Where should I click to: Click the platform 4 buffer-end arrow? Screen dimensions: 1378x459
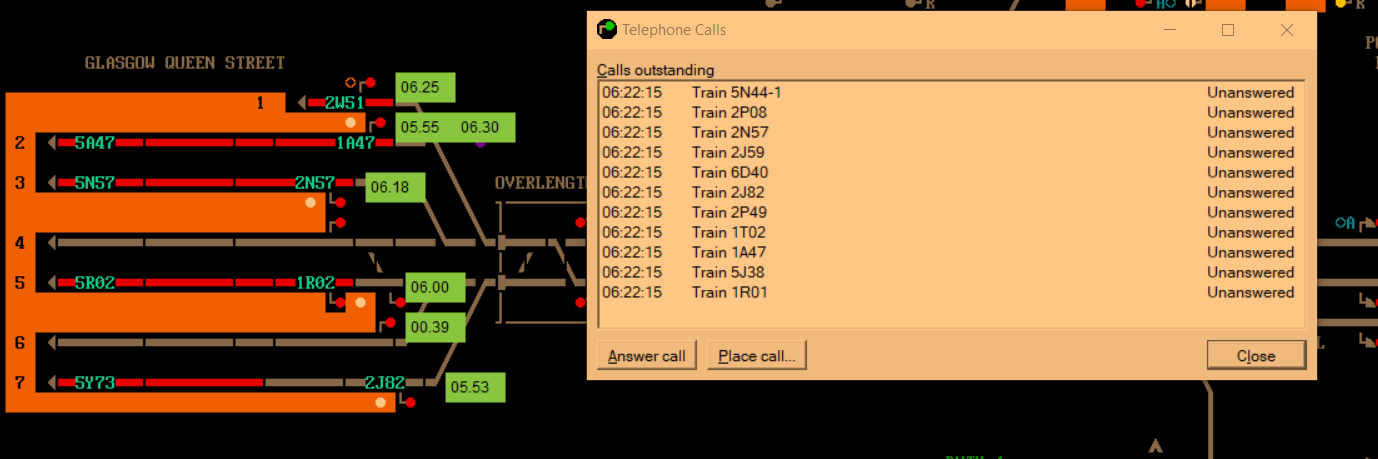coord(52,243)
